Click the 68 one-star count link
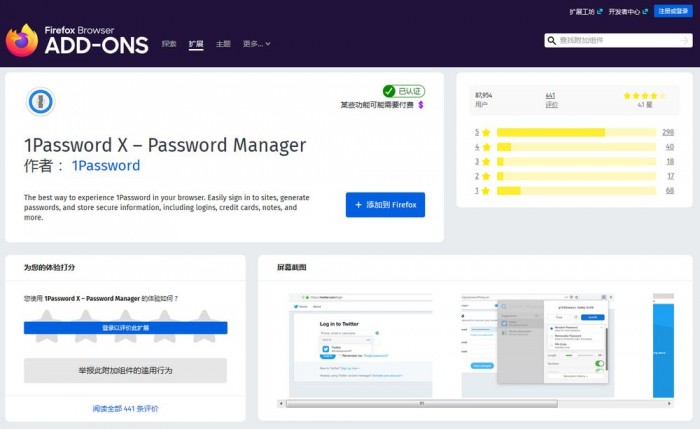 [x=670, y=191]
